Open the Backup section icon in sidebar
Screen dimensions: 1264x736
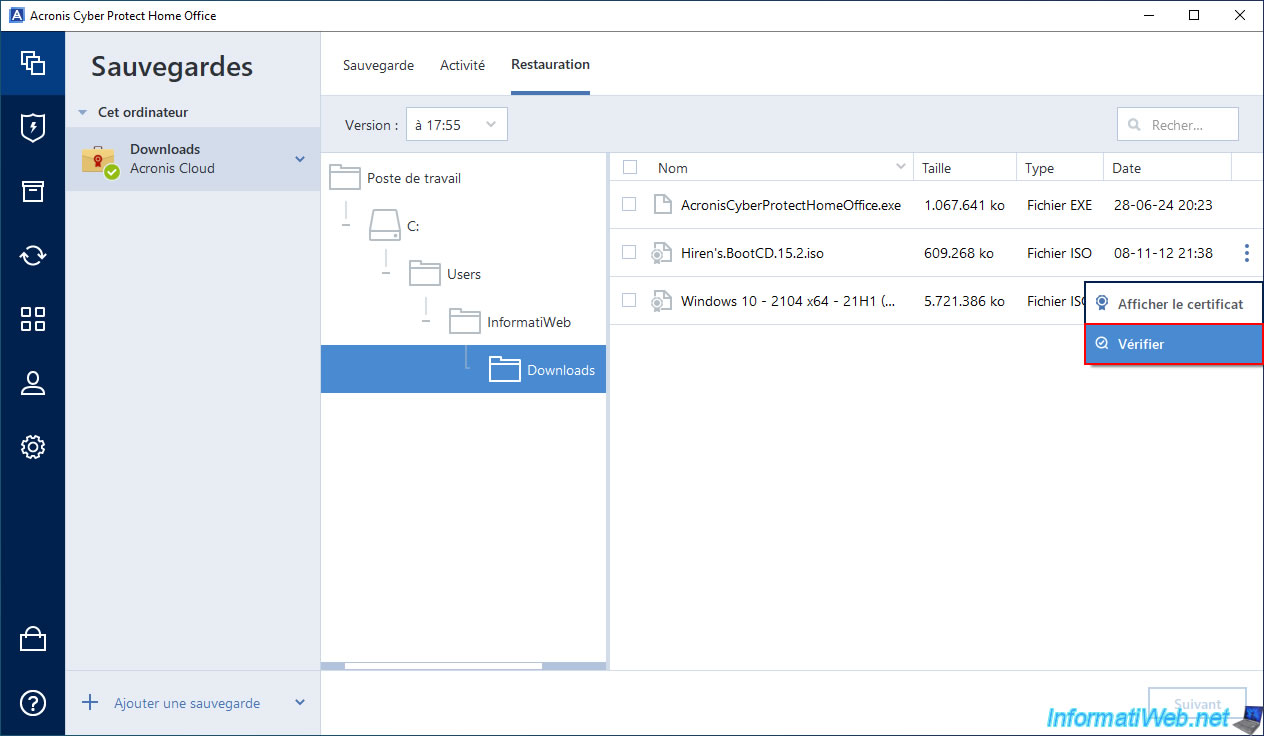pos(33,63)
